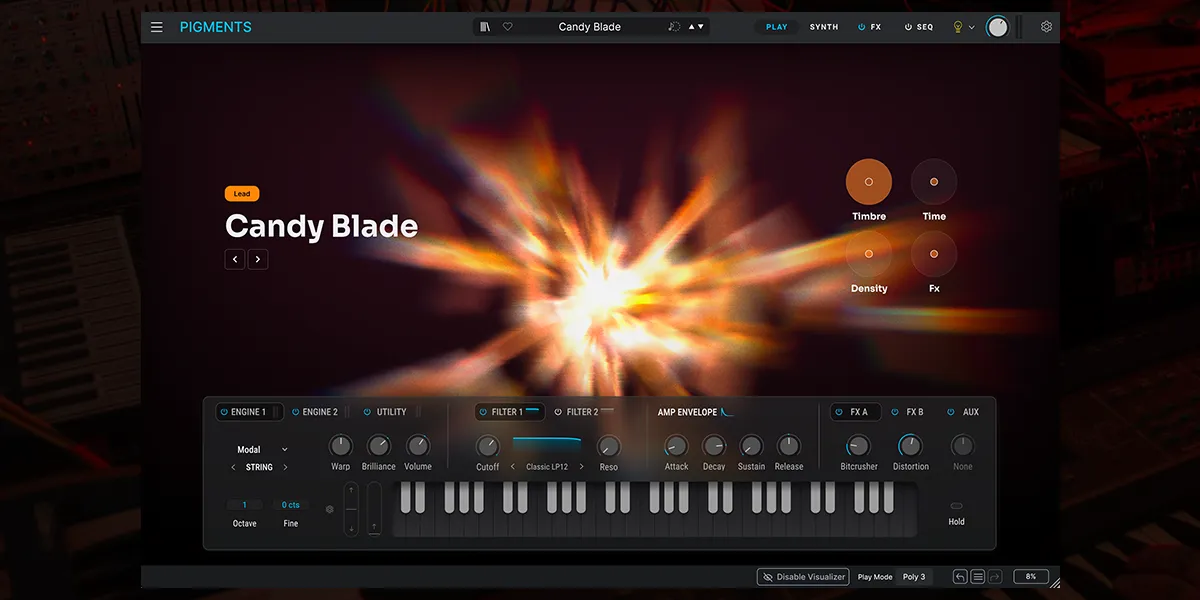Screen dimensions: 1200x600
Task: Toggle the Filter 2 power button
Action: pos(558,412)
